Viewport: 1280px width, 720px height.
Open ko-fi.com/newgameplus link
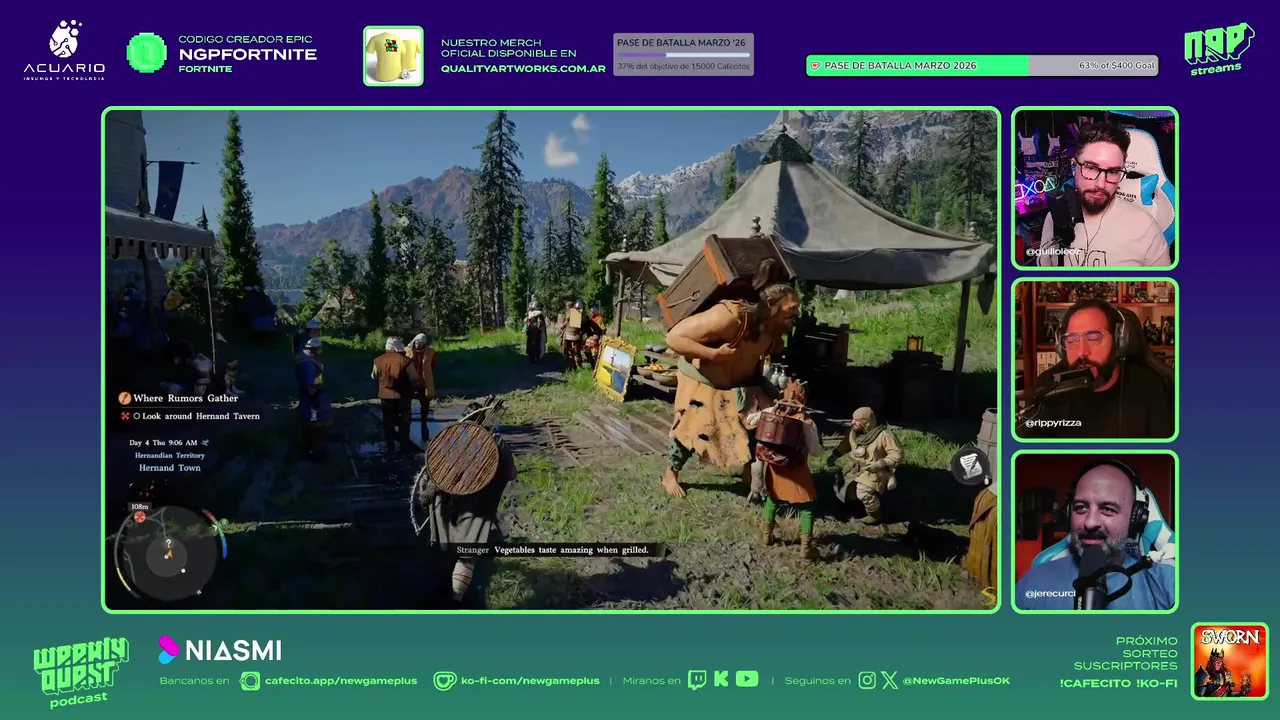tap(530, 681)
